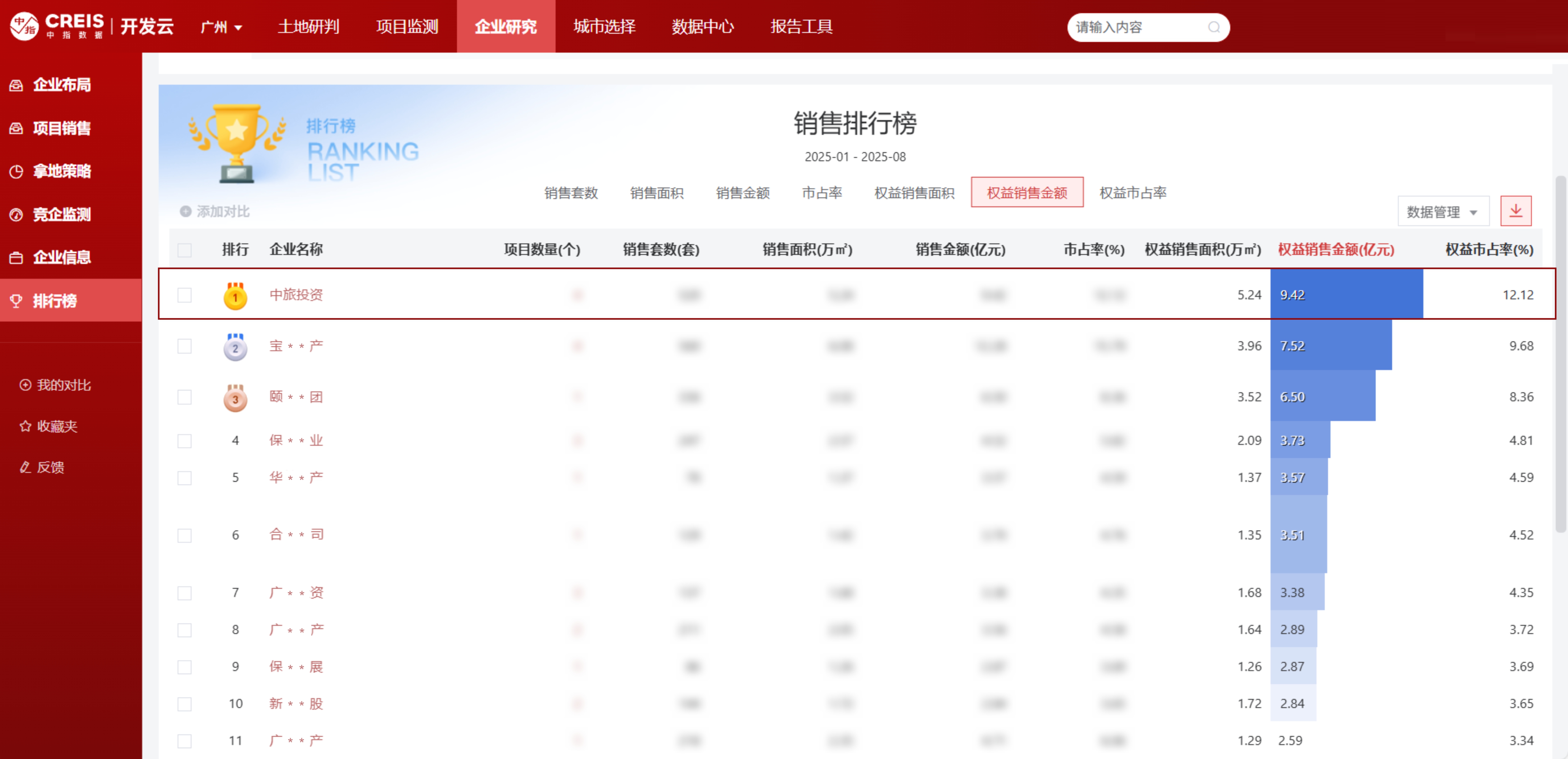The width and height of the screenshot is (1568, 759).
Task: Click the CREIS 中指数据 logo
Action: pos(57,26)
